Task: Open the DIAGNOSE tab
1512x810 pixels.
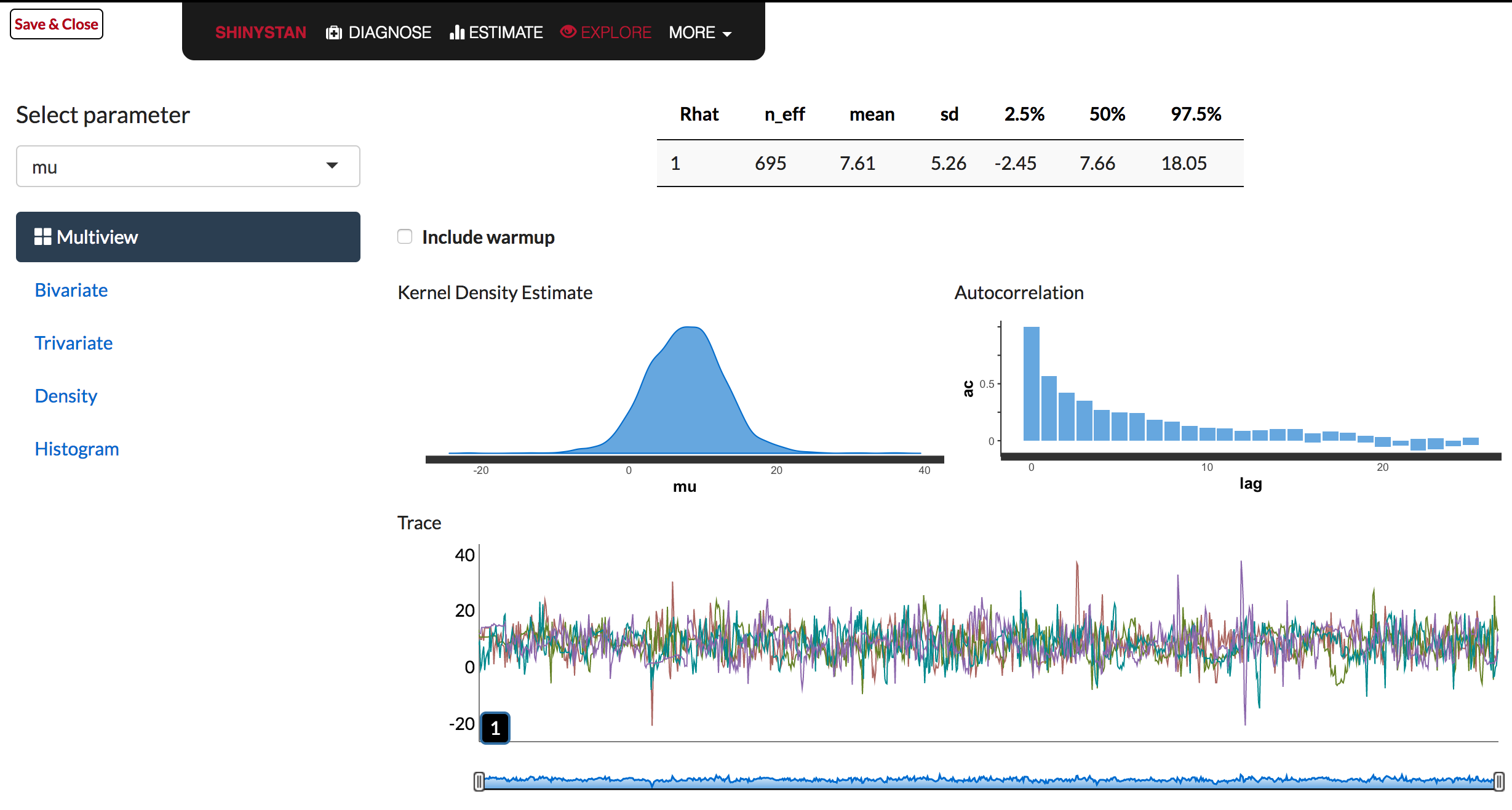Action: (389, 33)
